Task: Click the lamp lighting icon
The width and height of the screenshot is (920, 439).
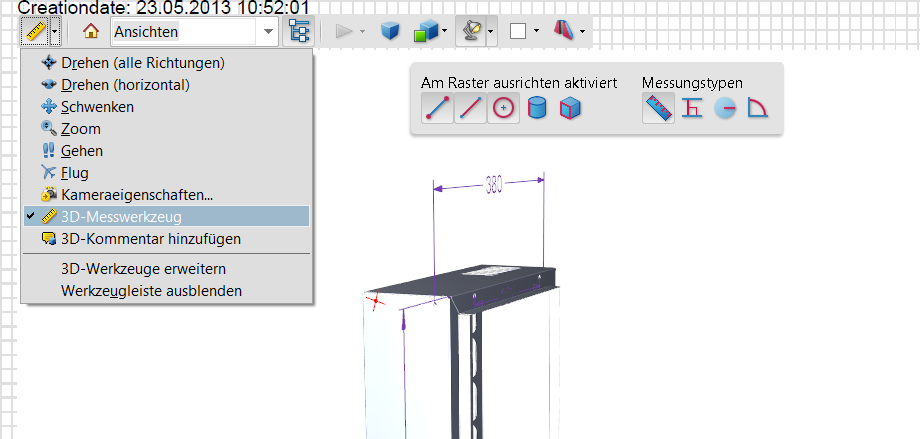Action: click(471, 32)
